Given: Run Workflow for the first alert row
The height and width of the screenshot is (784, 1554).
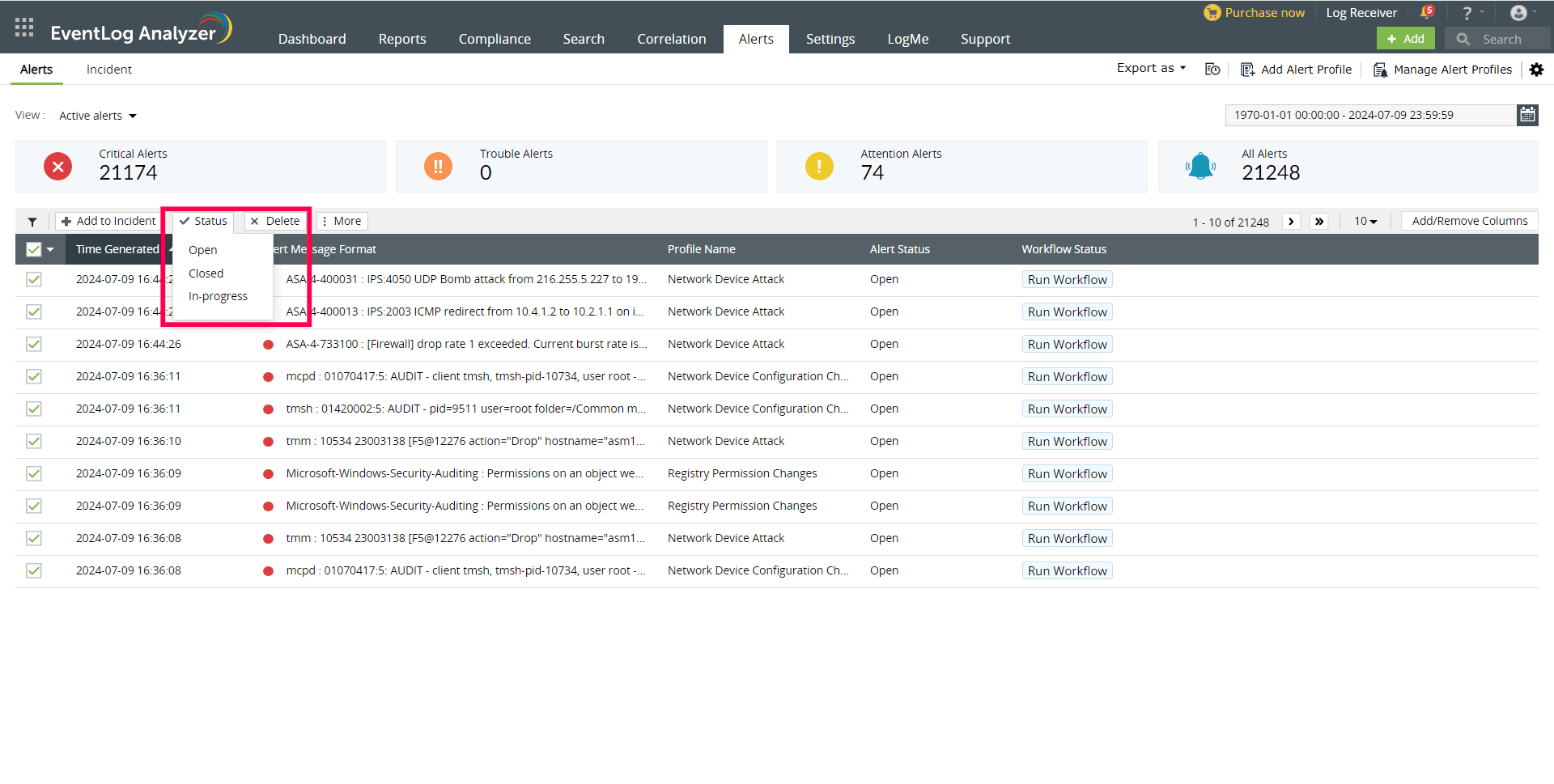Looking at the screenshot, I should tap(1067, 280).
